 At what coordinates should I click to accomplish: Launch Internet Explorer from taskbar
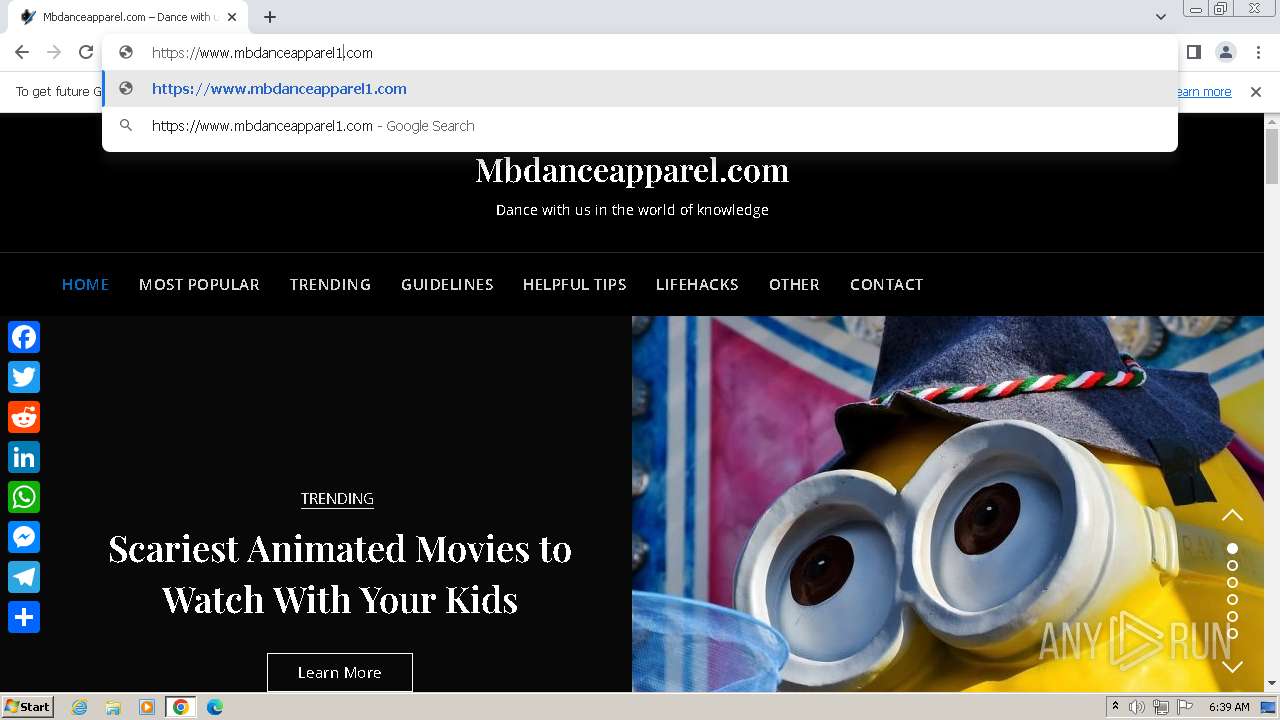pyautogui.click(x=79, y=707)
